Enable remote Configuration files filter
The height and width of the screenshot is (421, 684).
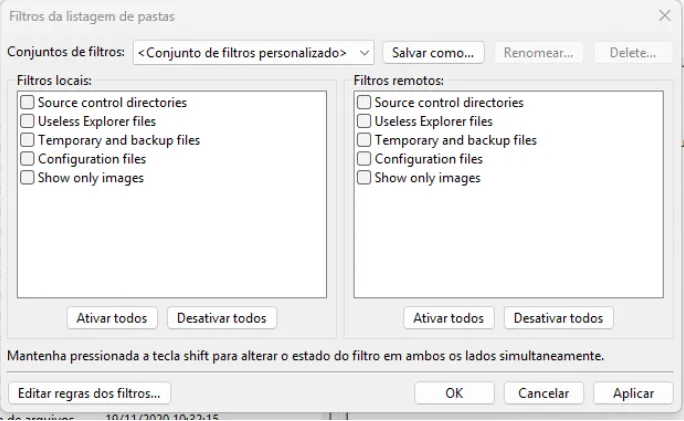[364, 159]
